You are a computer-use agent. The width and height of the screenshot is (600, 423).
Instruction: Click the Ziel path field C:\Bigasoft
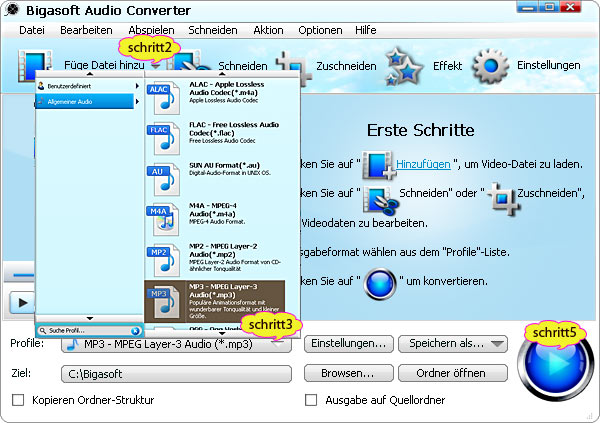(176, 374)
